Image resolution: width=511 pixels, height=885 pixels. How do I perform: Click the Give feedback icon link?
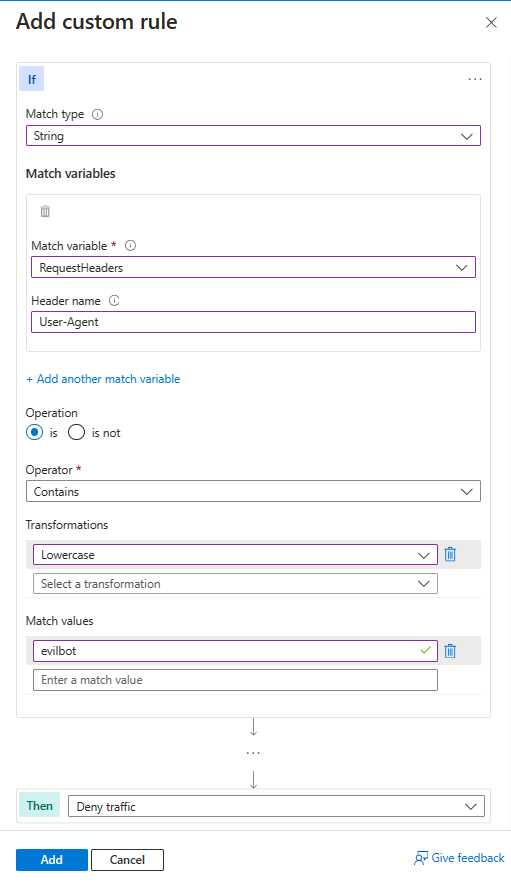tap(458, 858)
